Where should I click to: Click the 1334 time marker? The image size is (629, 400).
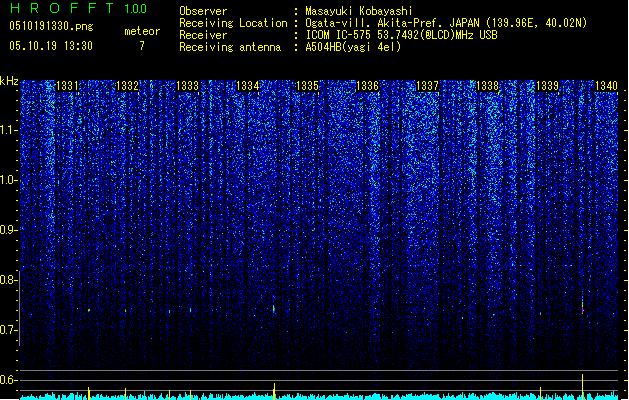248,86
